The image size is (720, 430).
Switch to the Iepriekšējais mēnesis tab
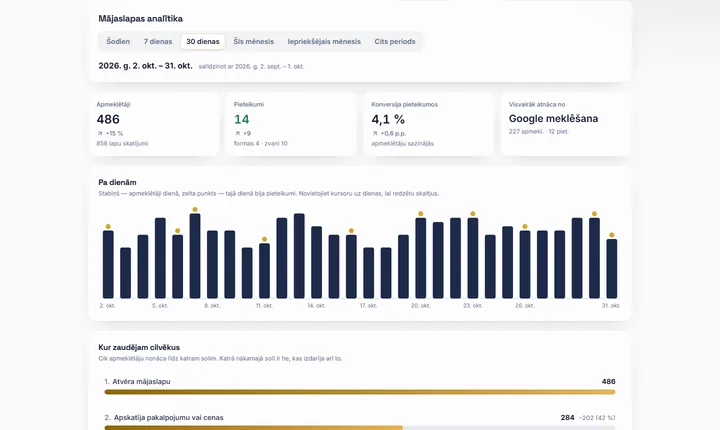(324, 41)
